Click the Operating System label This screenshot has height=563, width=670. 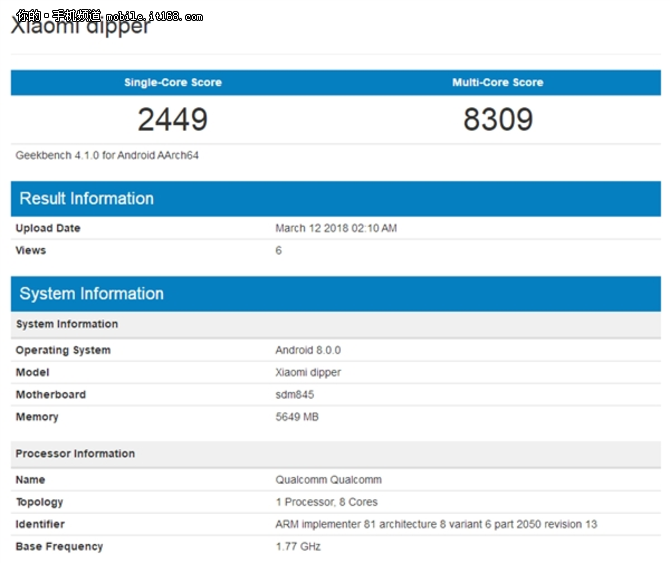point(63,350)
